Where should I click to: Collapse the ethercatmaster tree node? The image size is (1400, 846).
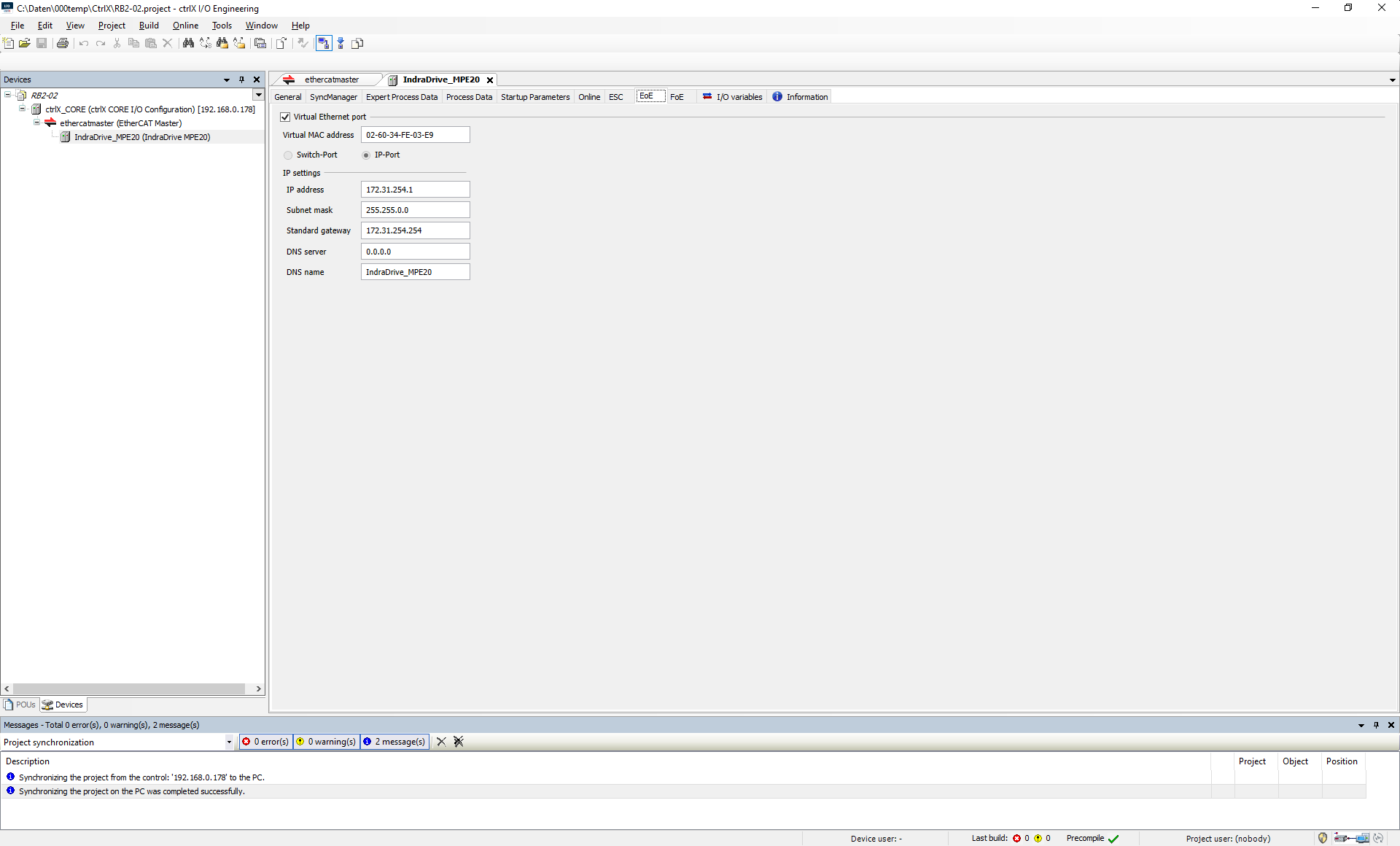(36, 123)
